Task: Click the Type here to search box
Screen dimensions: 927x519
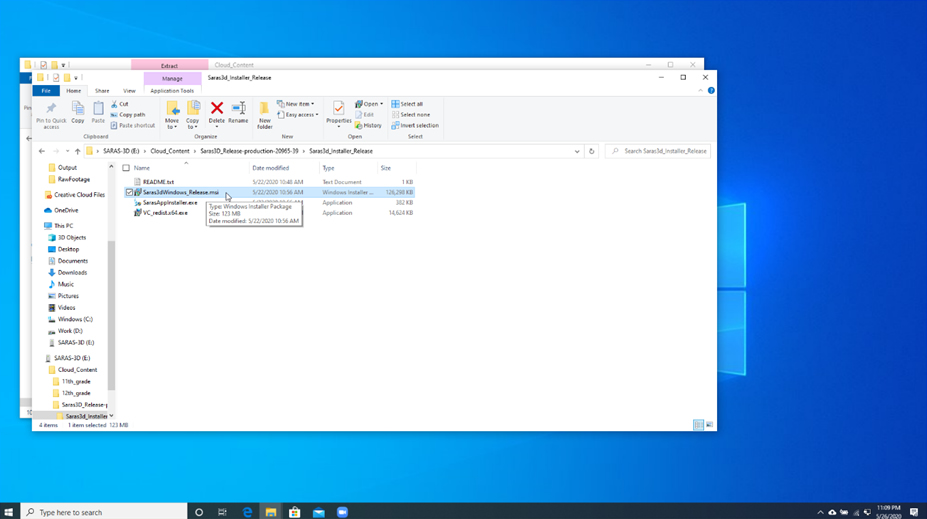Action: [x=104, y=512]
